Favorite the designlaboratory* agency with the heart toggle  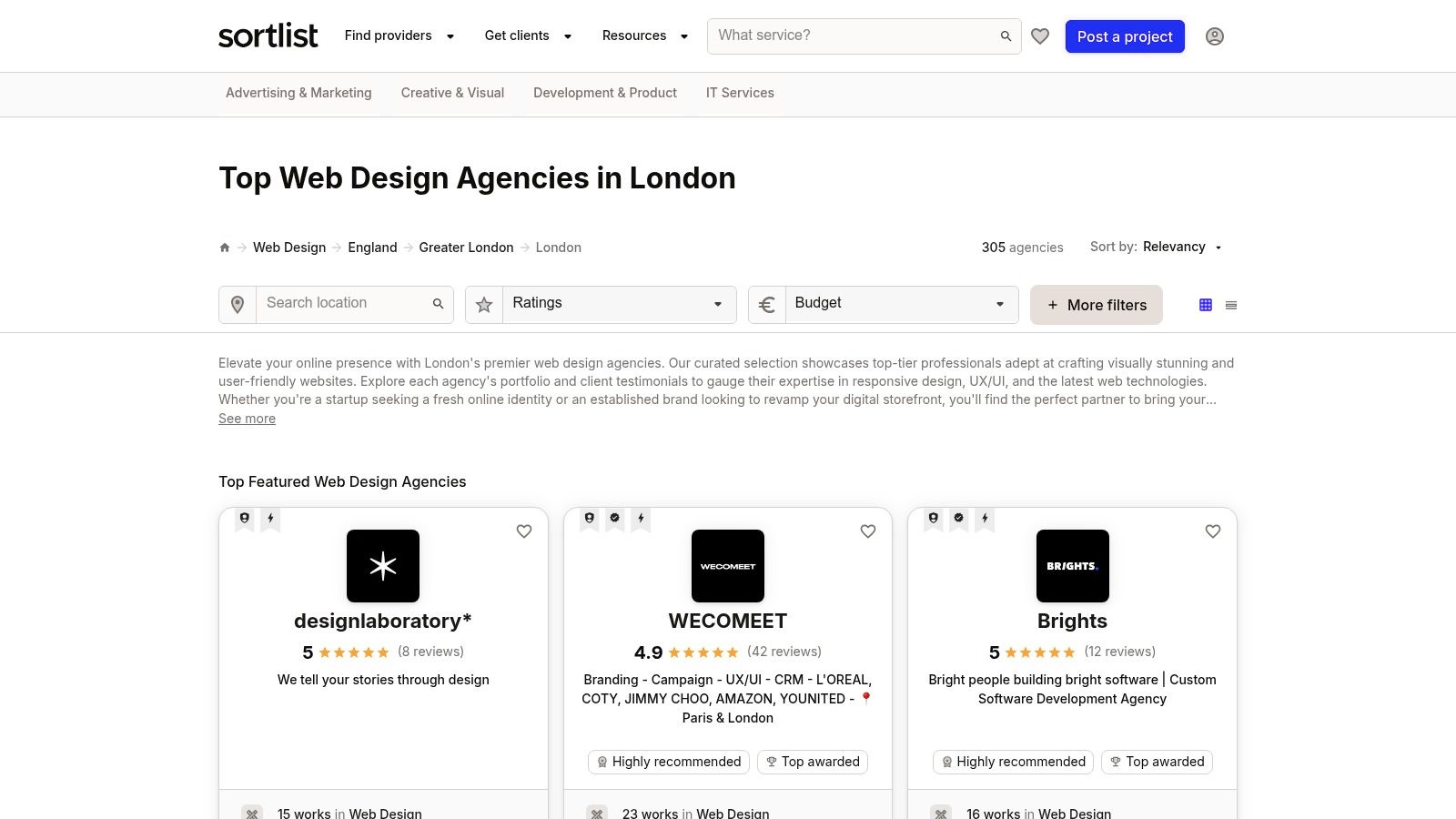[524, 531]
